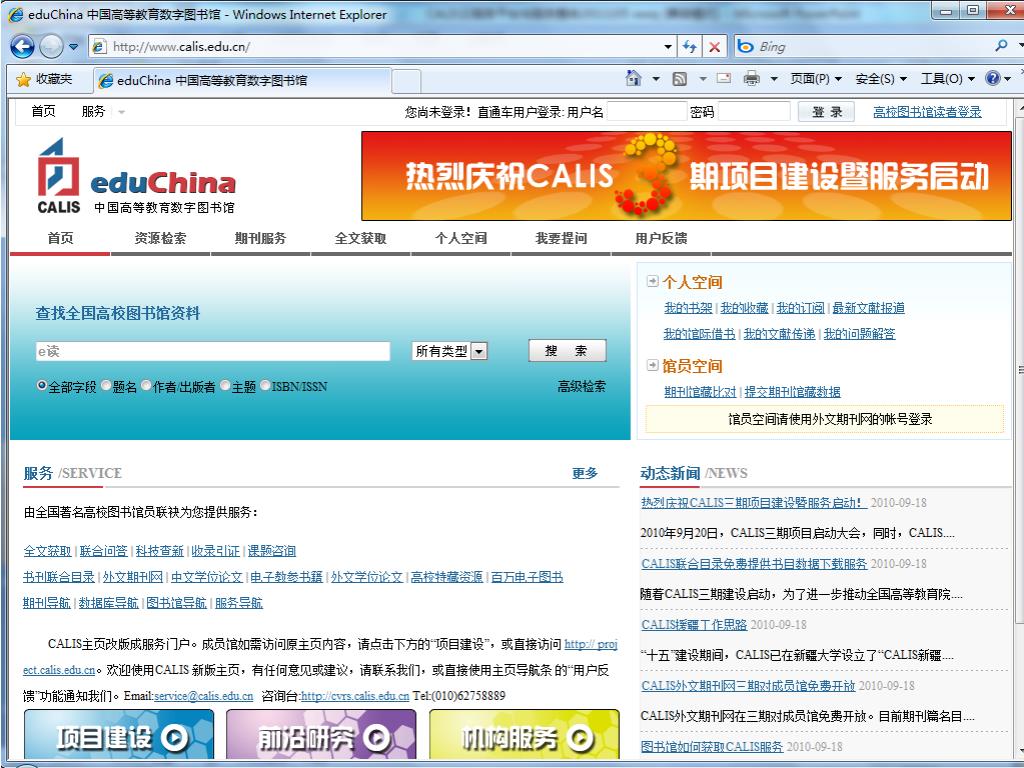Open the 最新文献报道 link
This screenshot has width=1024, height=768.
(x=869, y=308)
